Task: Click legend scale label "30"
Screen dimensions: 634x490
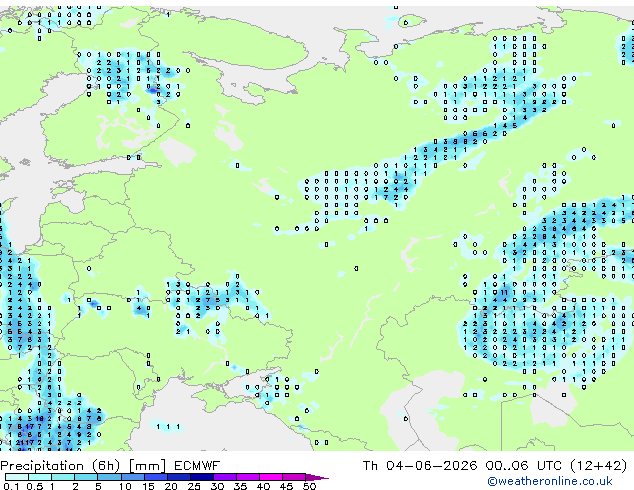Action: click(x=217, y=486)
